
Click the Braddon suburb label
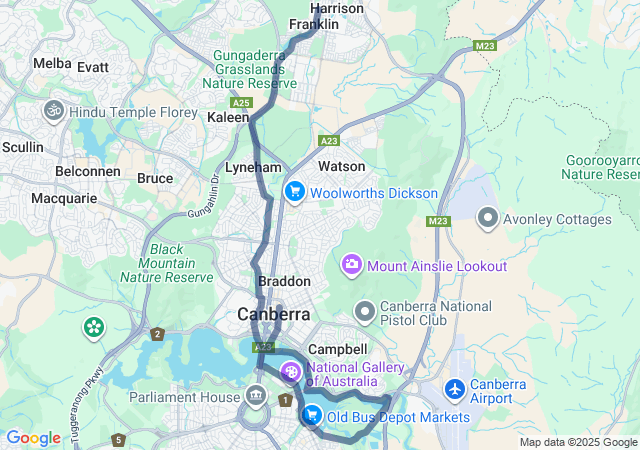(x=284, y=281)
